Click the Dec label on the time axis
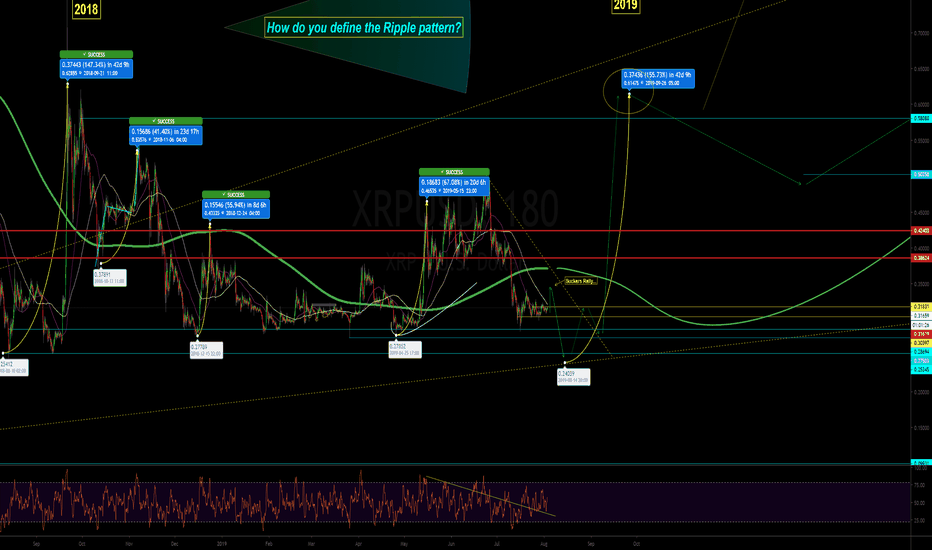This screenshot has width=932, height=550. pos(174,543)
